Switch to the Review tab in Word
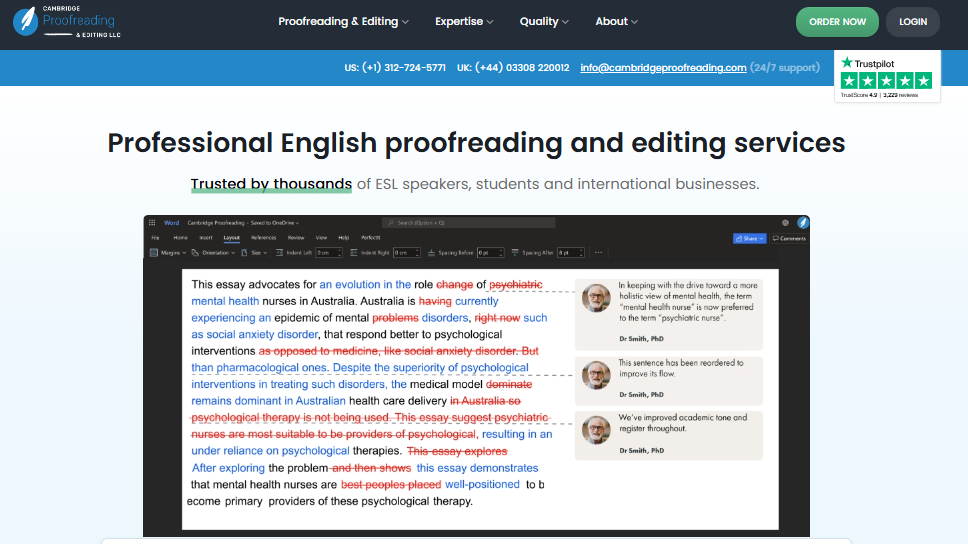Viewport: 968px width, 544px height. coord(296,238)
